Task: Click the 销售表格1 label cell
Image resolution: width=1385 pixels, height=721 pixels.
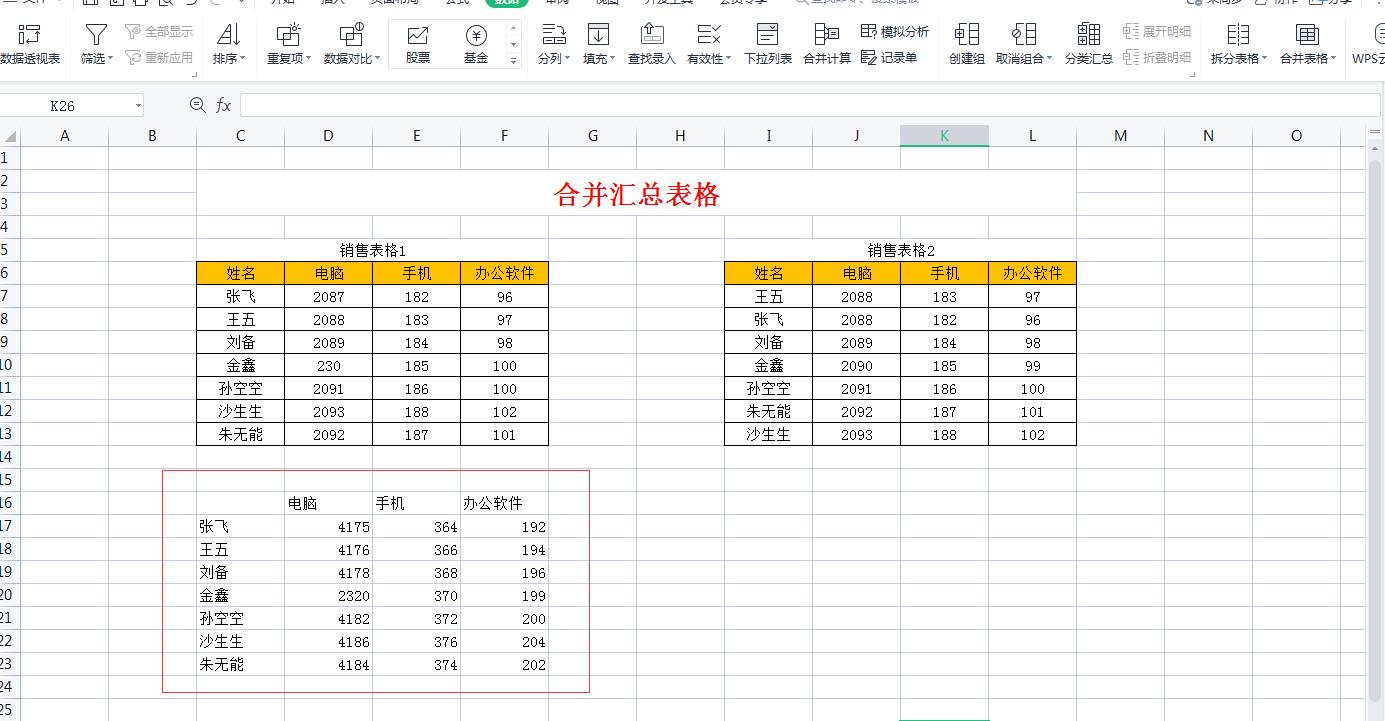Action: tap(372, 250)
